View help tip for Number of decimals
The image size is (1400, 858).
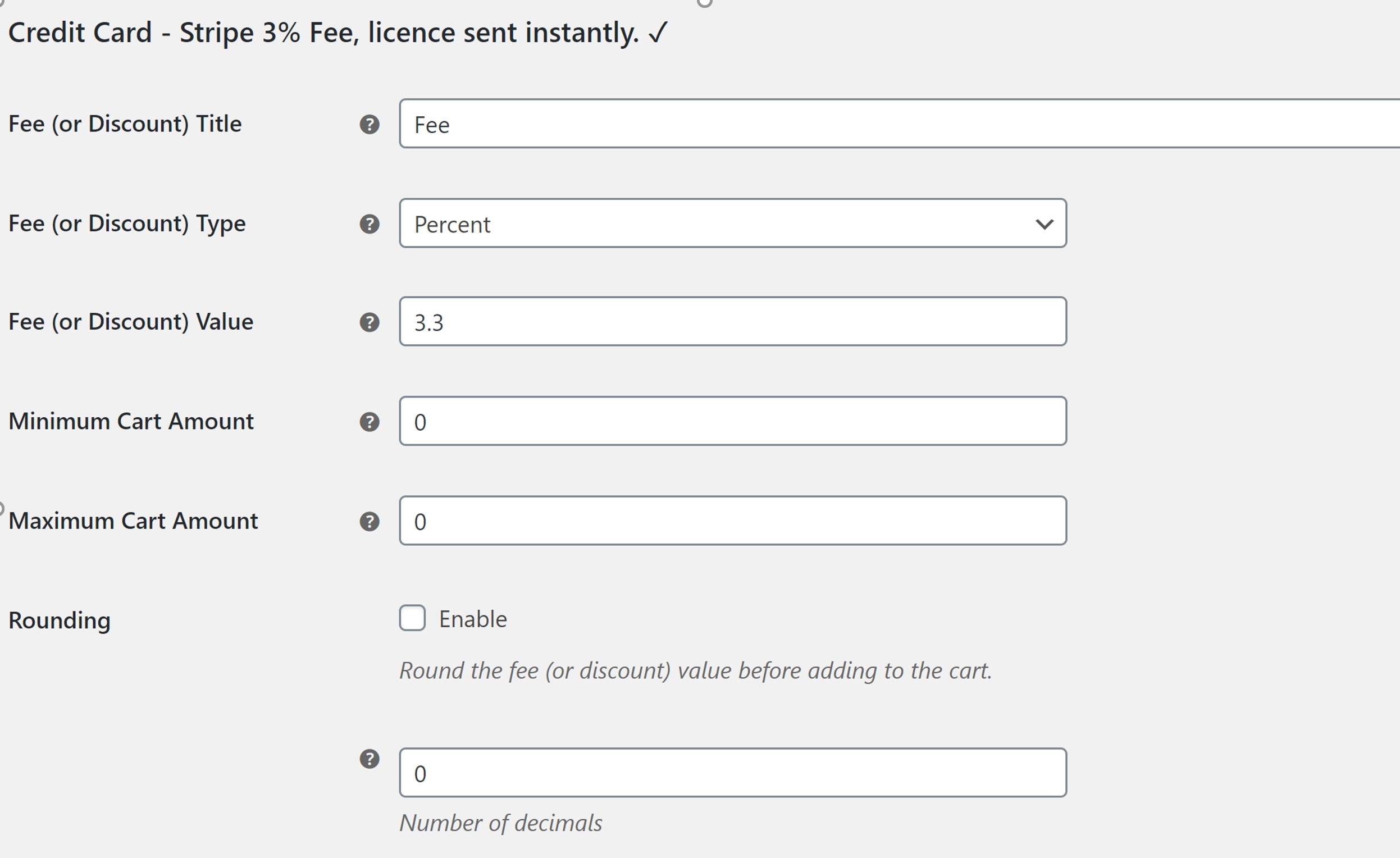pyautogui.click(x=370, y=759)
